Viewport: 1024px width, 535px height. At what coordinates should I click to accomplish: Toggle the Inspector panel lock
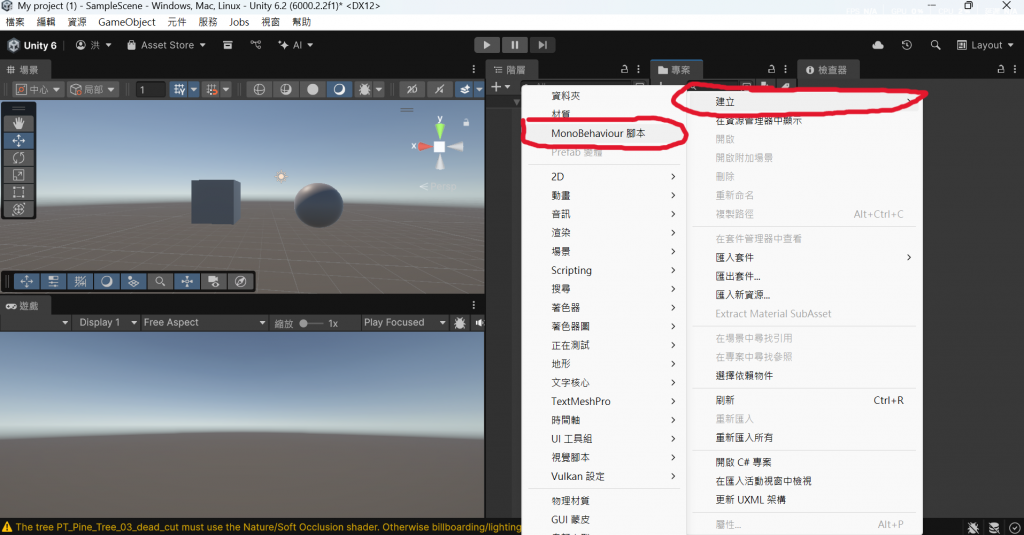[x=1000, y=69]
